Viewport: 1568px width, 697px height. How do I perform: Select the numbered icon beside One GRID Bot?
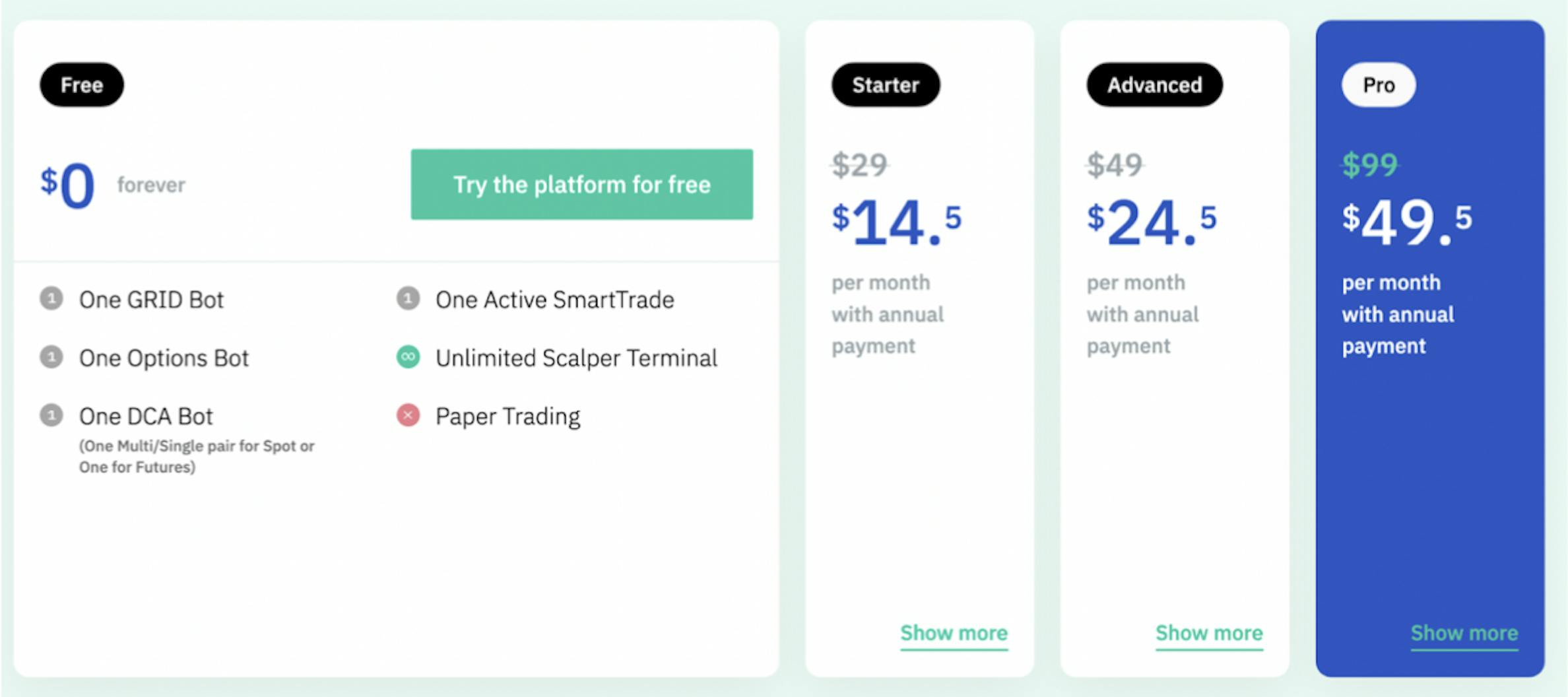coord(52,300)
